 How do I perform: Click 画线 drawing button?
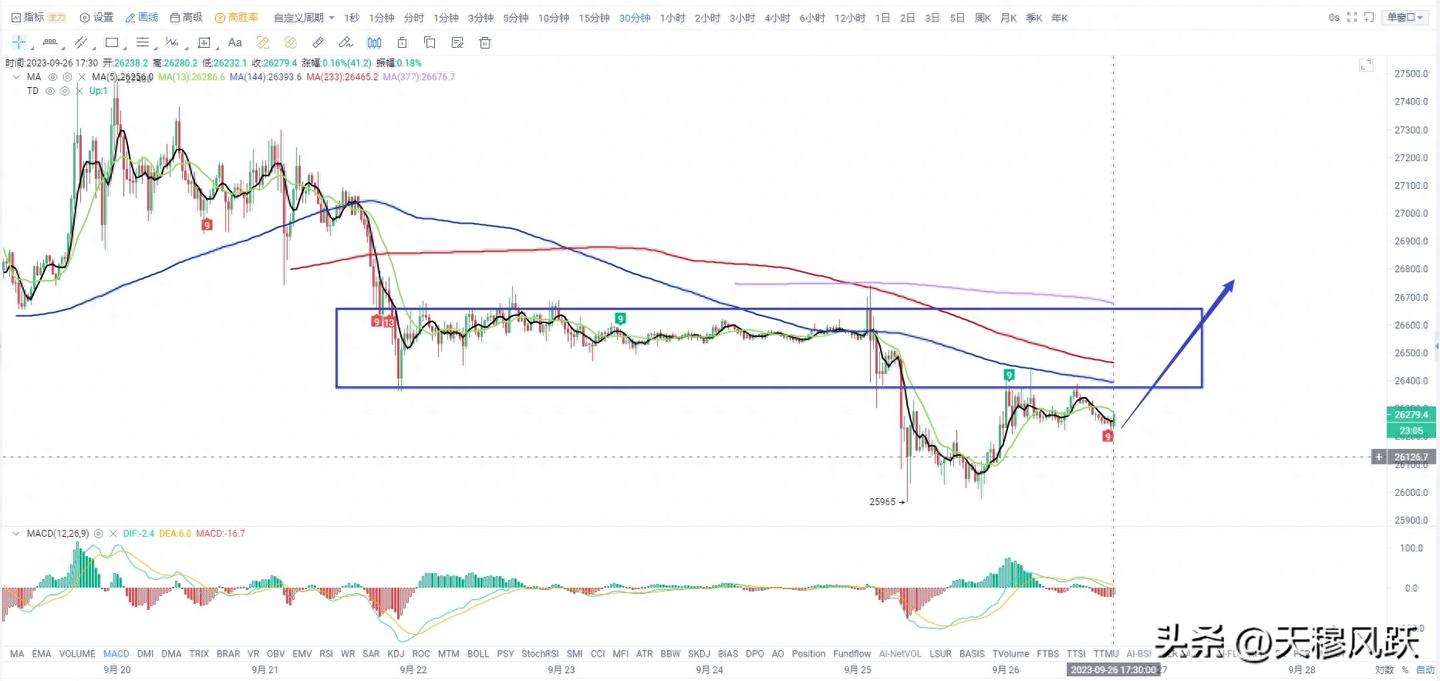[x=141, y=18]
